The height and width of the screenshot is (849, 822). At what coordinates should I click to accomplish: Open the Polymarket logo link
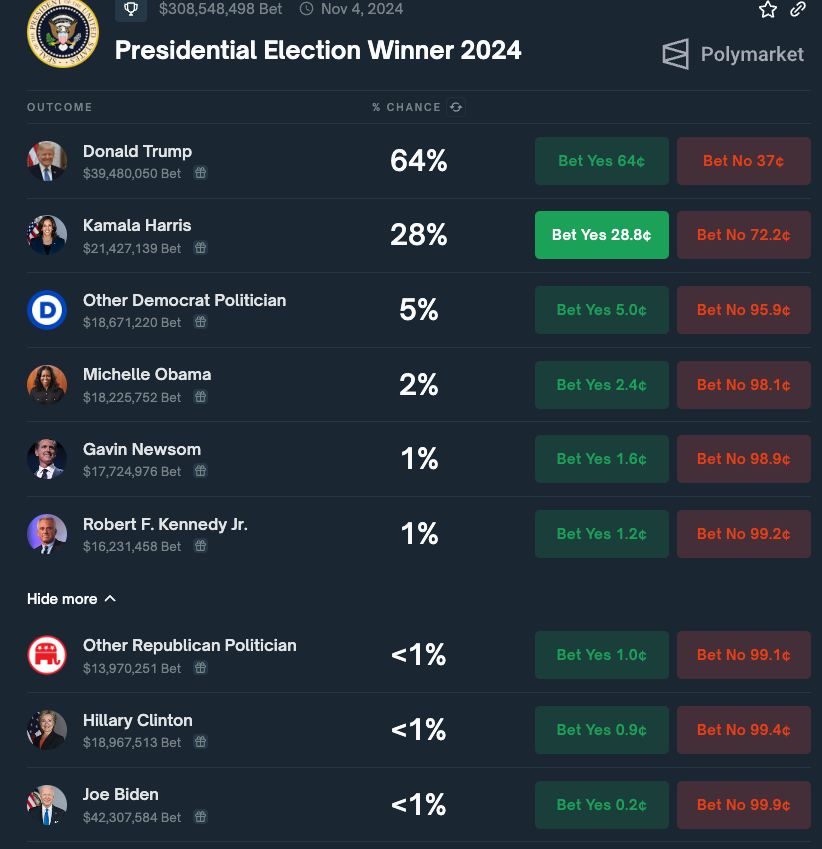pos(733,54)
